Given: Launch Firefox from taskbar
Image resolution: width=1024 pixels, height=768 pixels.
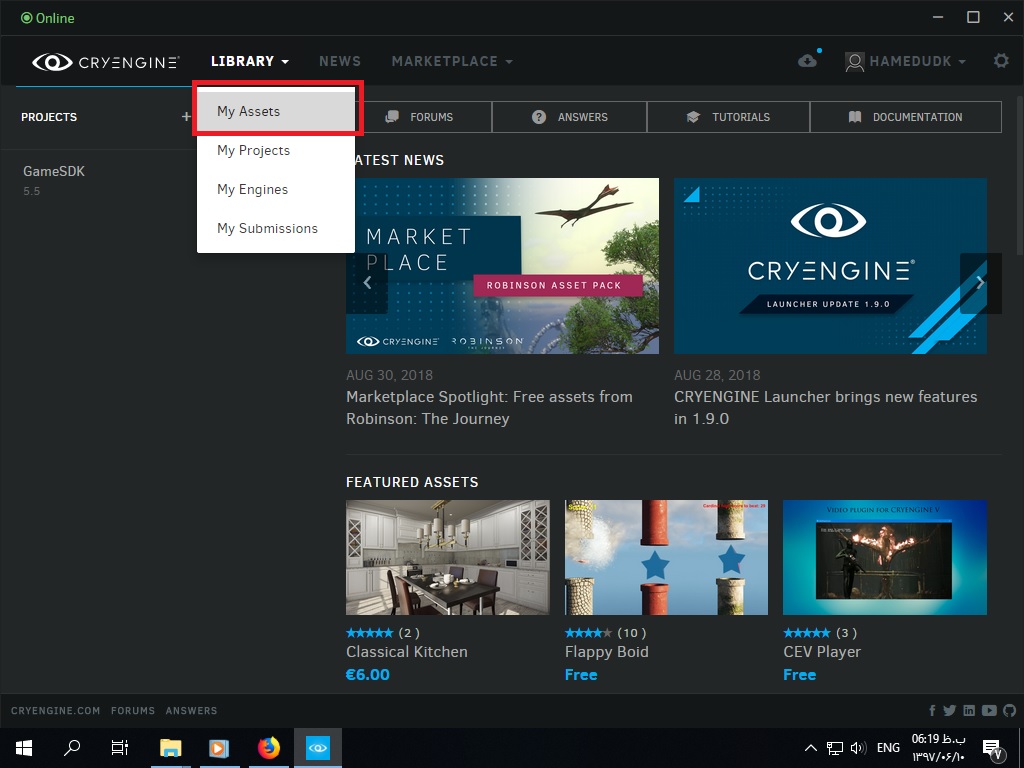Looking at the screenshot, I should tap(268, 748).
